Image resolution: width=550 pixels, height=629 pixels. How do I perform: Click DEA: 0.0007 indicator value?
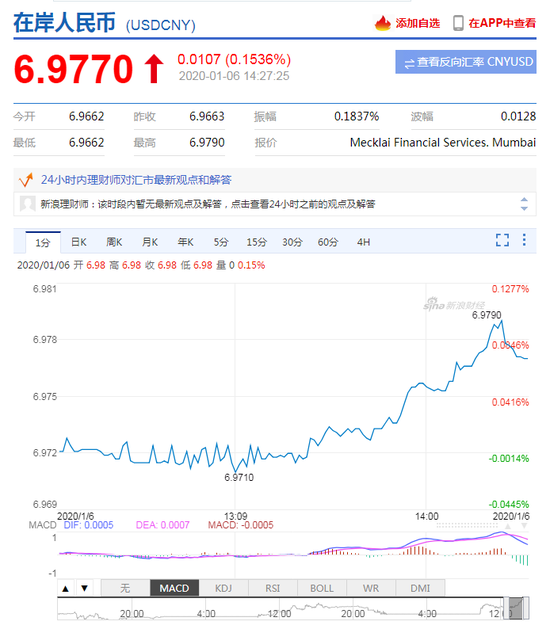coord(162,525)
